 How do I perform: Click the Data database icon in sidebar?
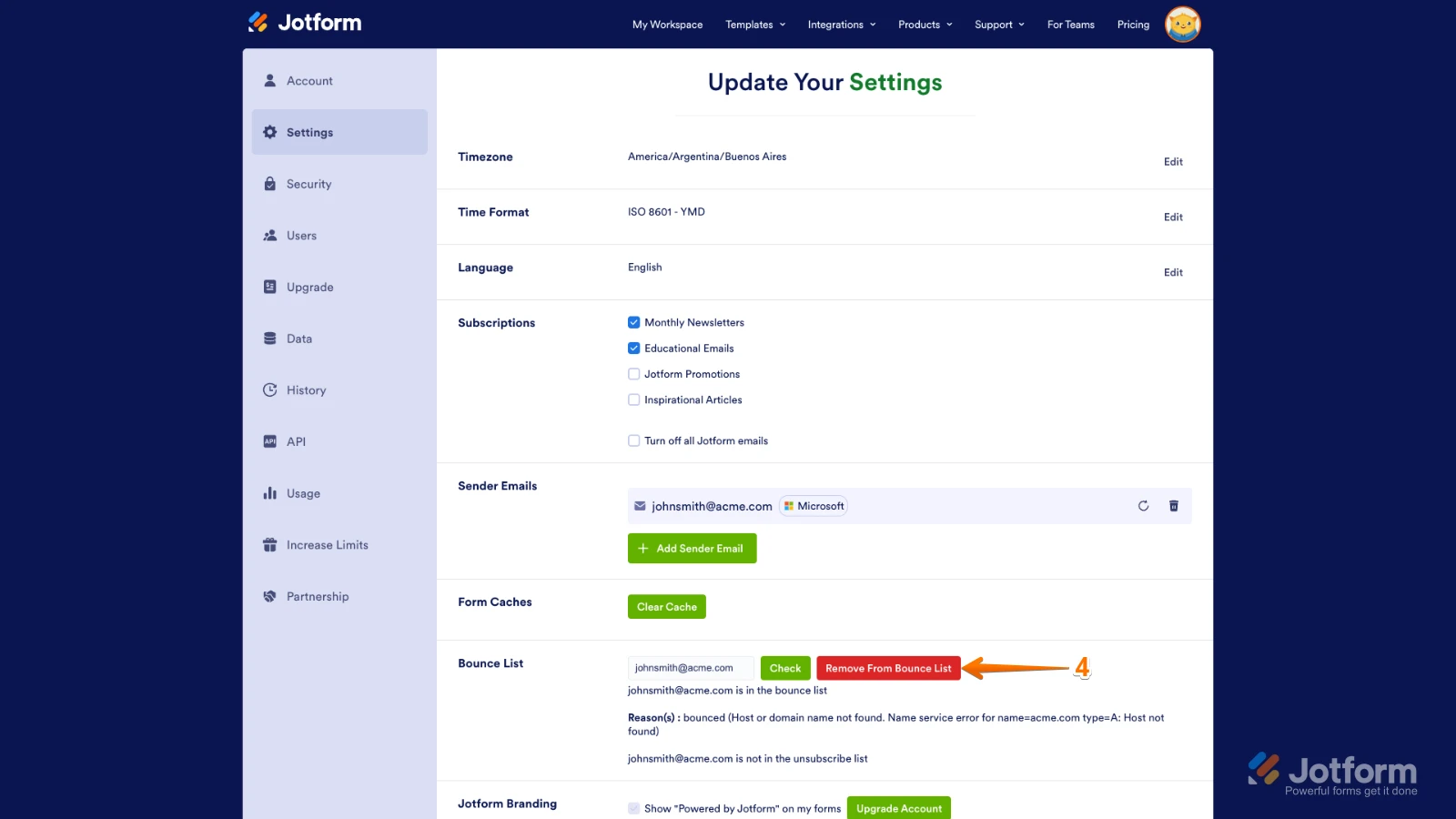[x=269, y=339]
